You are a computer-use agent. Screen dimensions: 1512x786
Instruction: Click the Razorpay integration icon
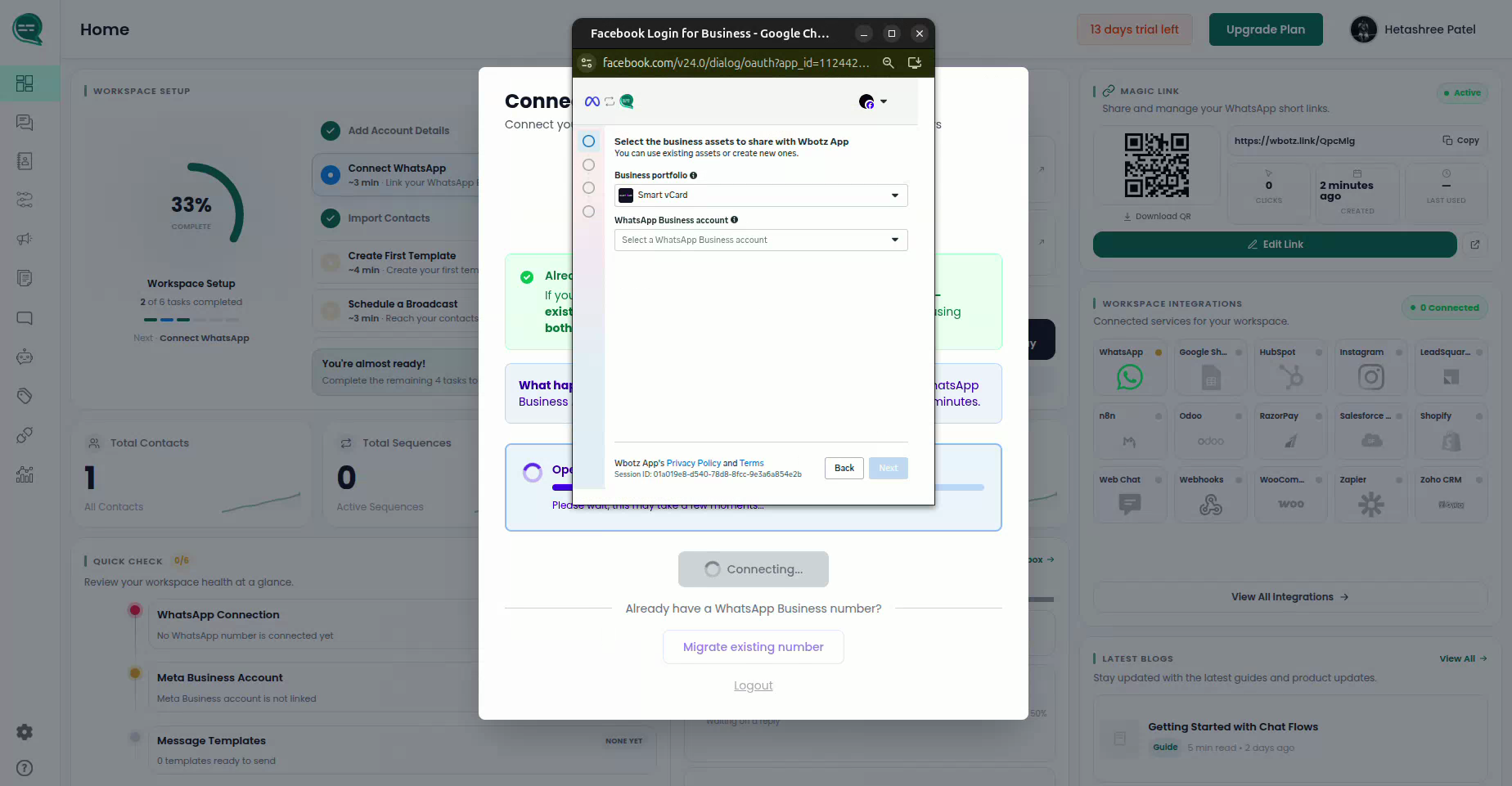pyautogui.click(x=1291, y=441)
